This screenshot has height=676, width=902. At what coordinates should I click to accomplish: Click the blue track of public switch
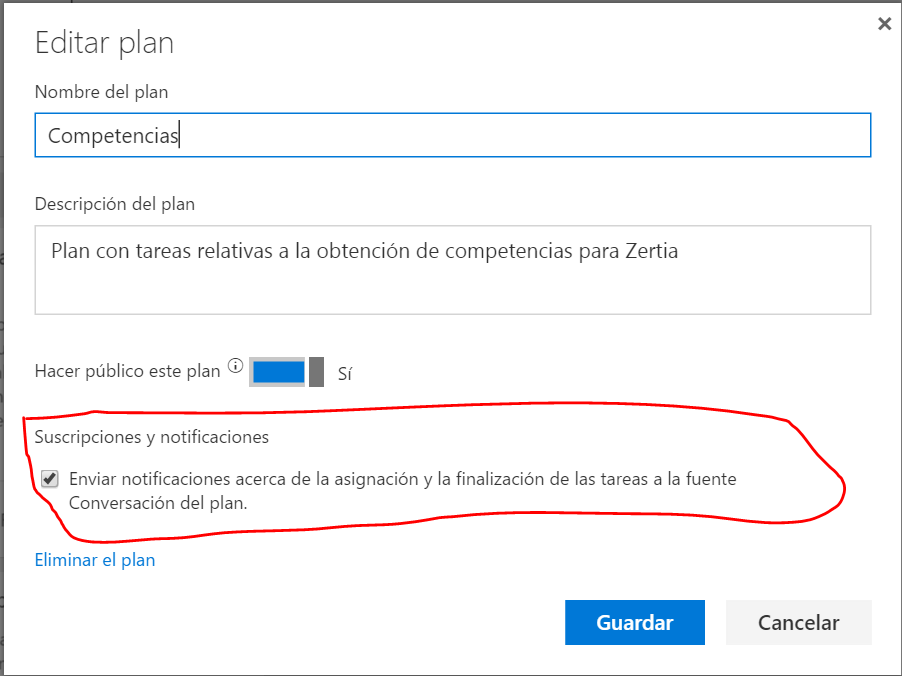(x=278, y=372)
